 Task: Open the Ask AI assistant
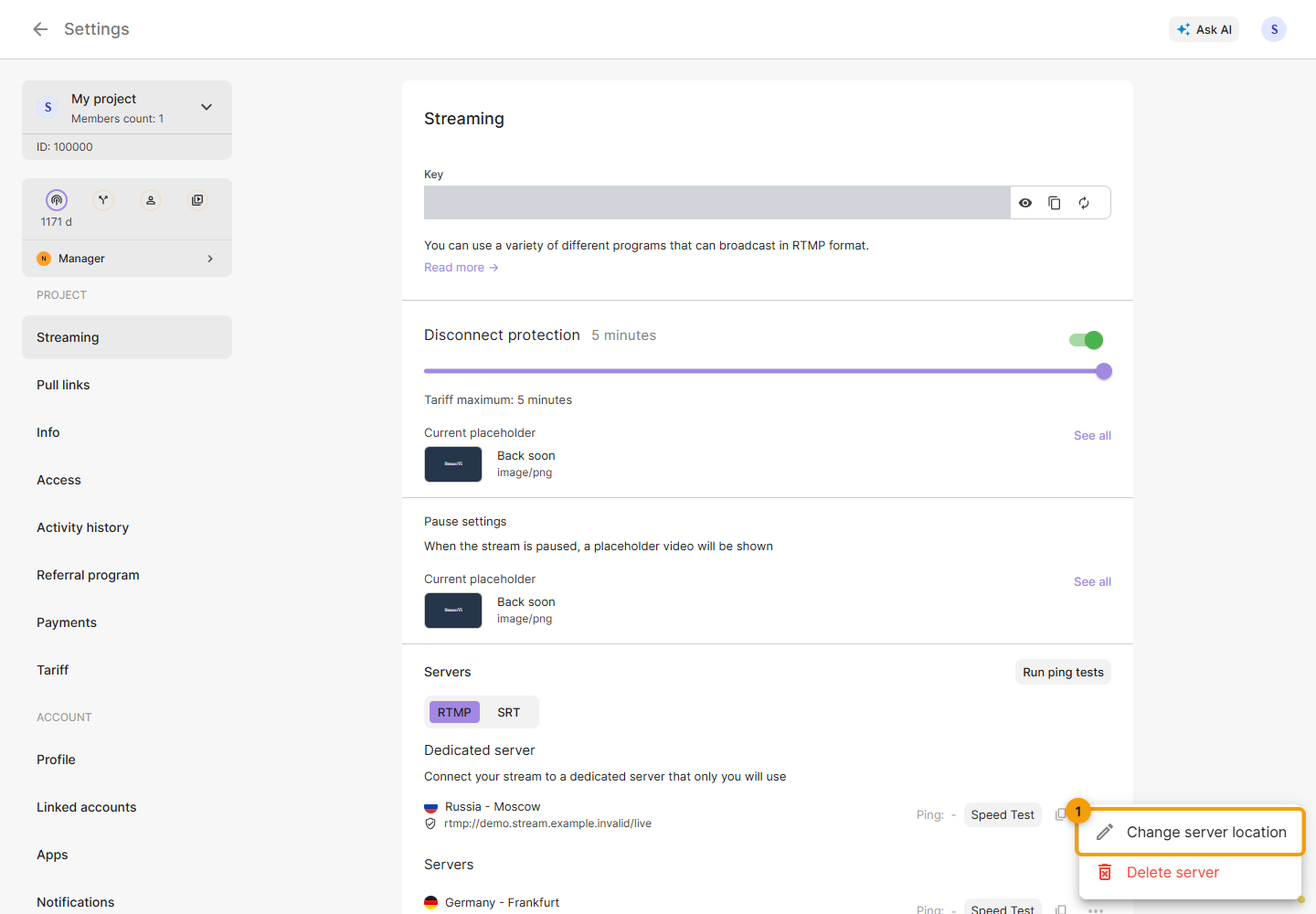pos(1204,29)
